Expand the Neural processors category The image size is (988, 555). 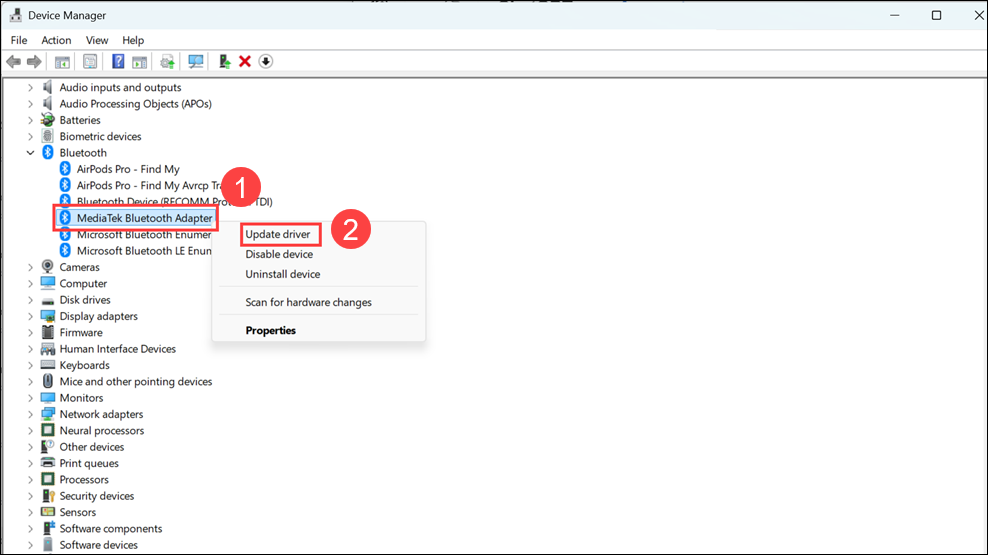[x=30, y=431]
